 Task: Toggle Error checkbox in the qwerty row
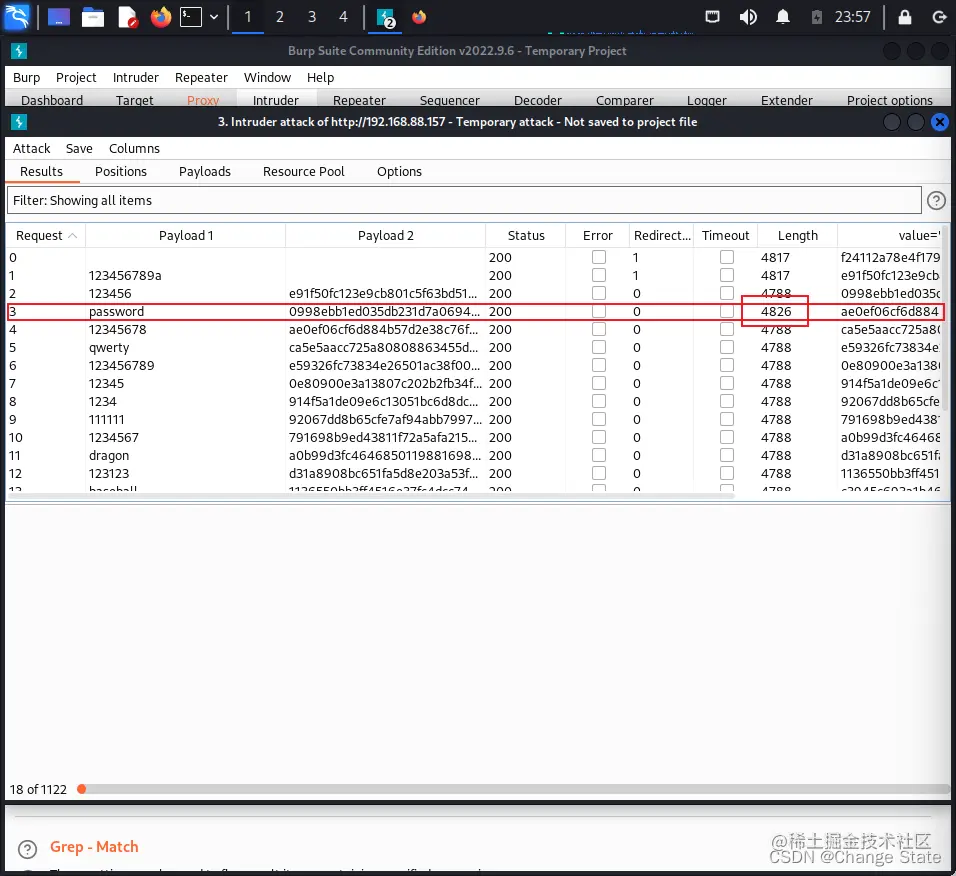(599, 347)
